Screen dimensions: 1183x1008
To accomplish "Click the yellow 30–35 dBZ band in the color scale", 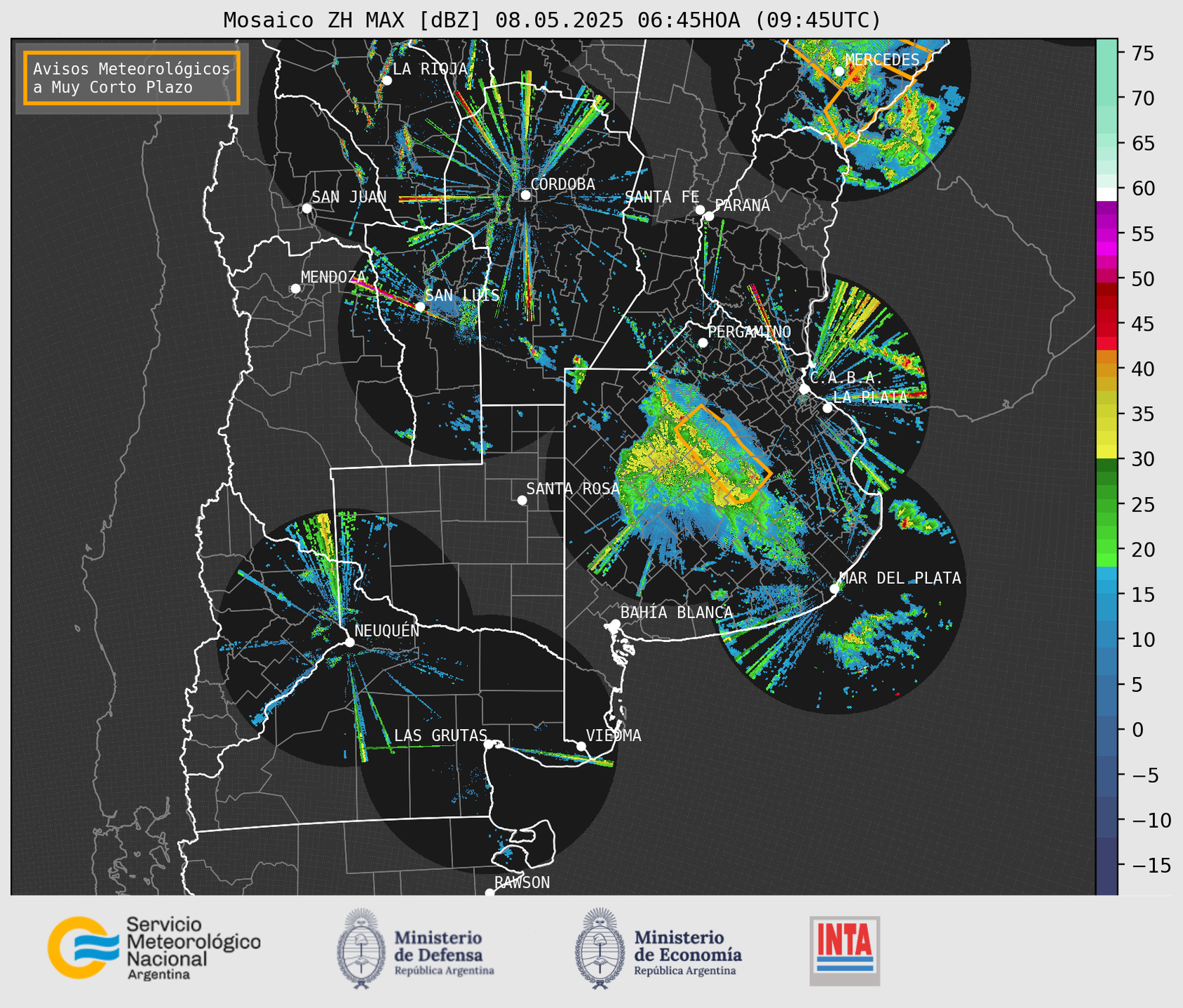I will click(x=1107, y=436).
